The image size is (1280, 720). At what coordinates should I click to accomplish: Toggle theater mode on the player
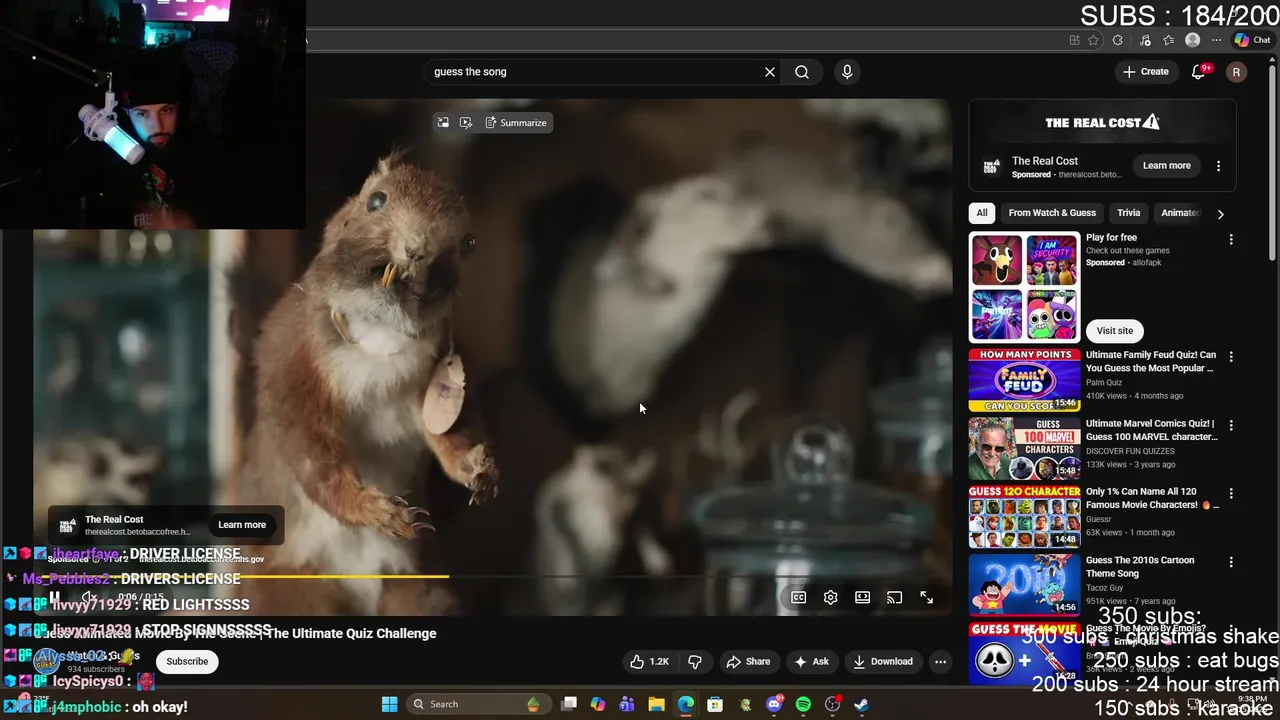click(x=863, y=598)
